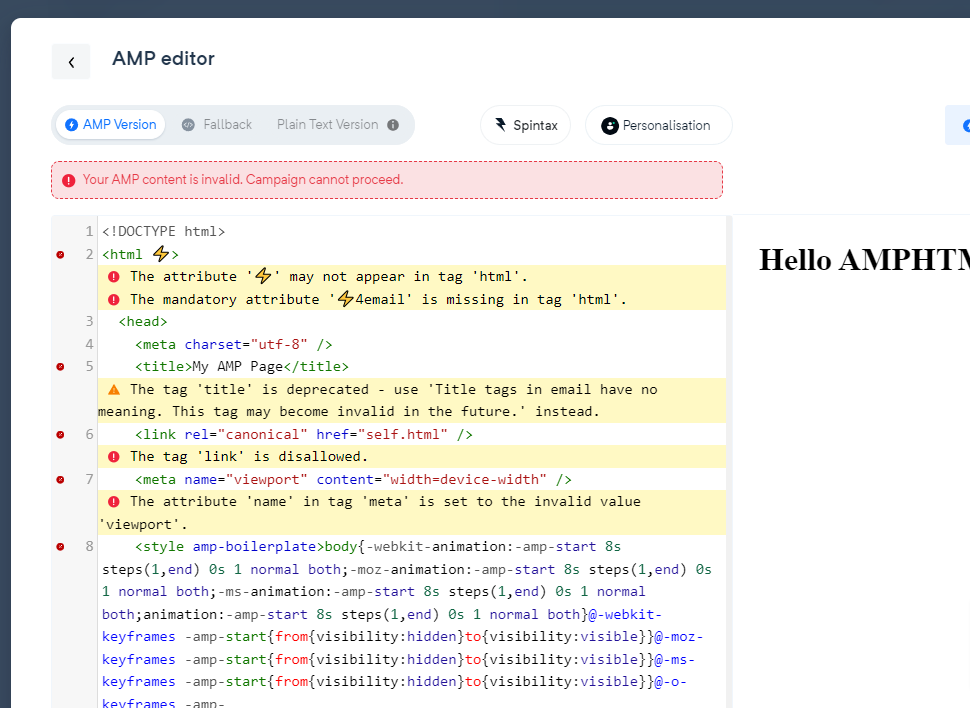Click line number 4 in the gutter
Image resolution: width=970 pixels, height=708 pixels.
pos(89,344)
